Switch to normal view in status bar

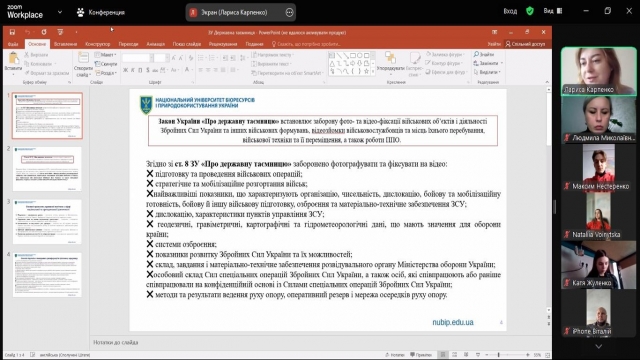443,355
